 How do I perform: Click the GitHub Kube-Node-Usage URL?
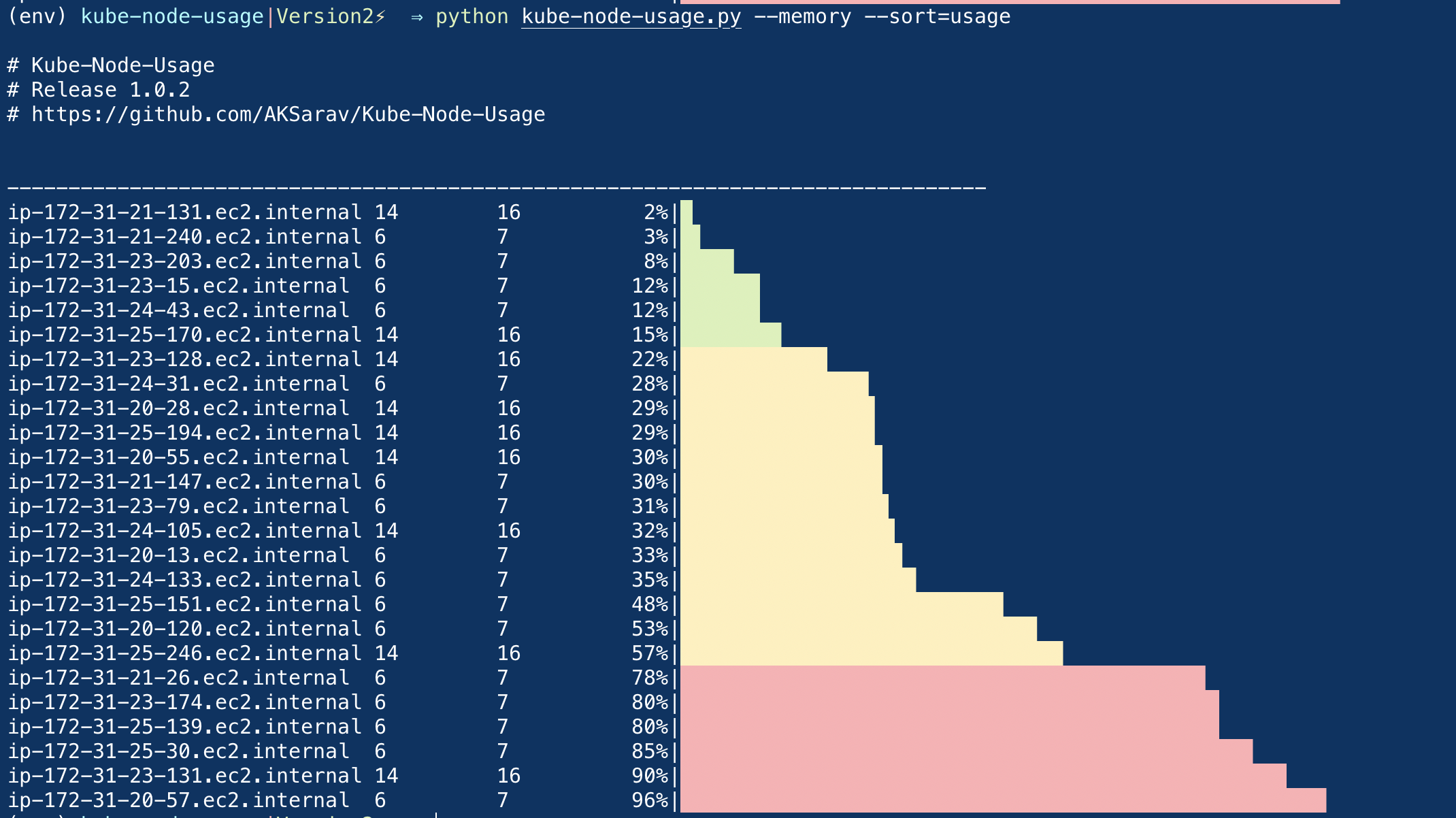tap(288, 114)
